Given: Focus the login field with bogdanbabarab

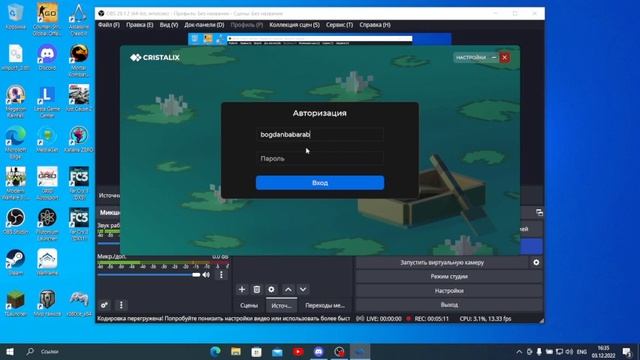Looking at the screenshot, I should pos(320,134).
